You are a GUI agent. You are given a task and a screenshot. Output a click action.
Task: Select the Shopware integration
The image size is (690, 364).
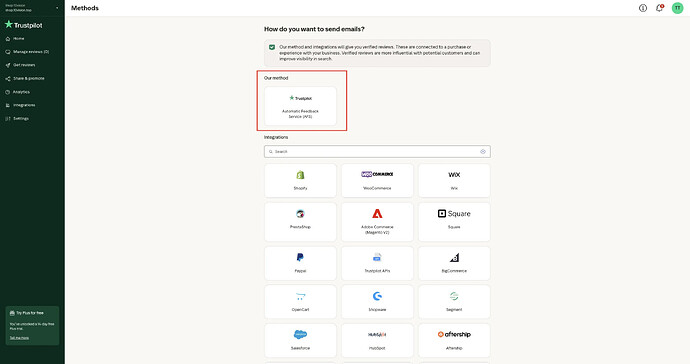point(377,302)
